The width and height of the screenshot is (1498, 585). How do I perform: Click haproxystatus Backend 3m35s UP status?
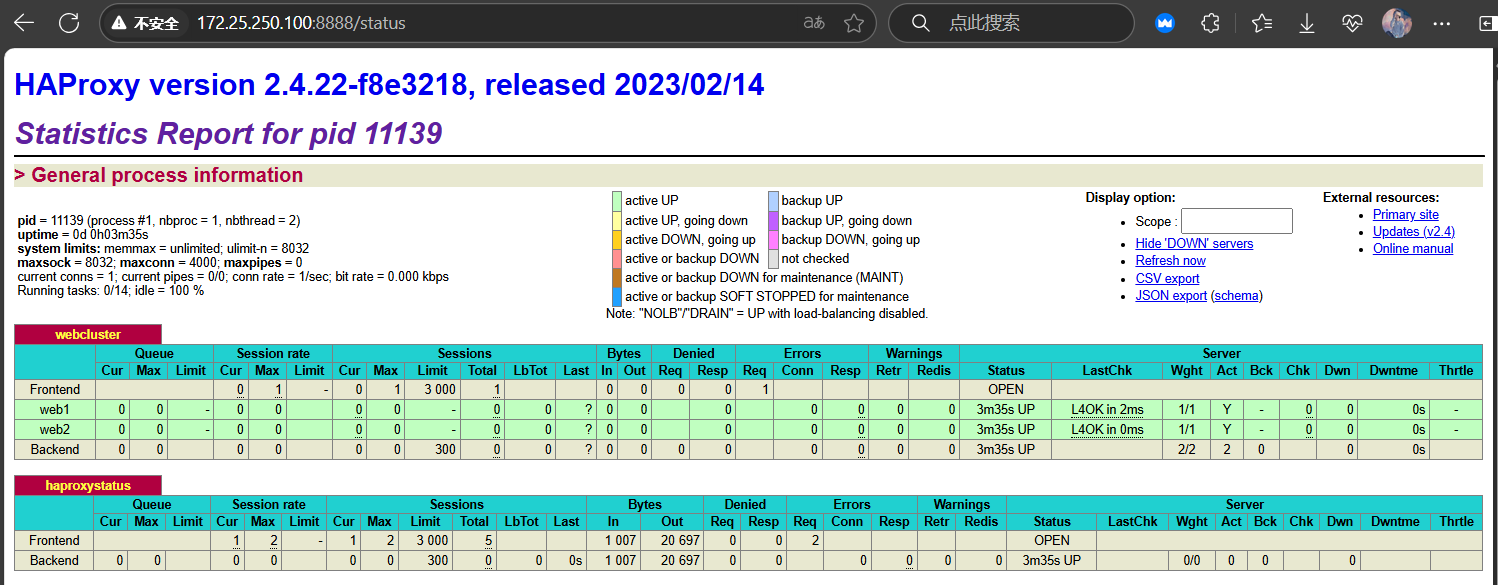click(1052, 560)
